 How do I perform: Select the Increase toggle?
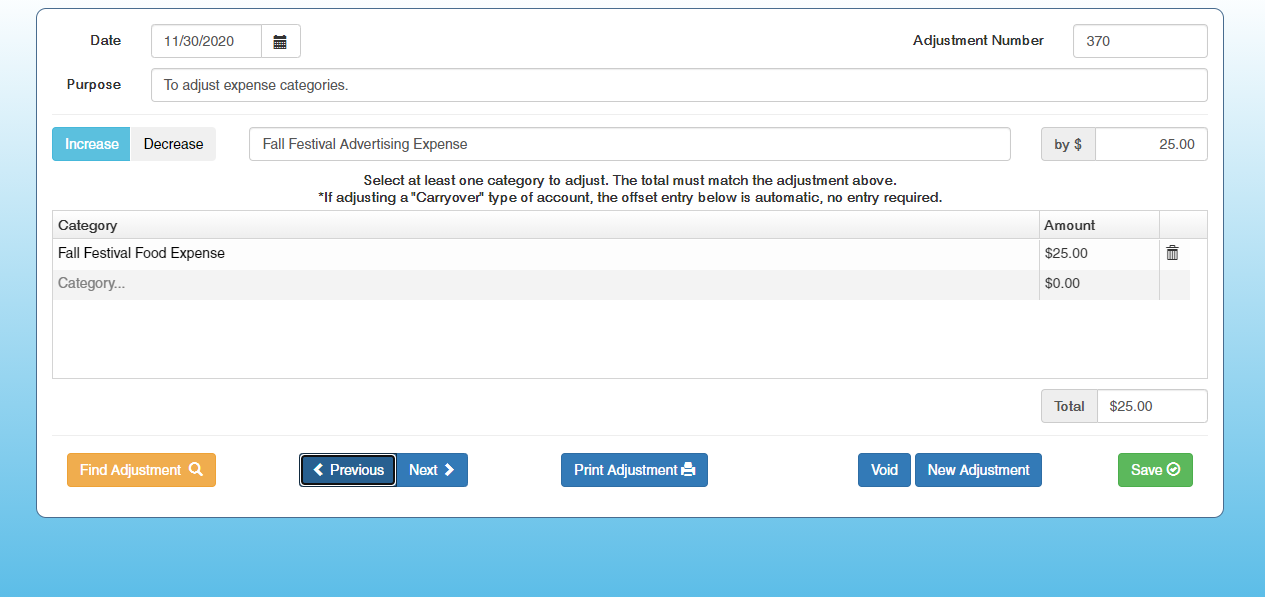coord(91,144)
